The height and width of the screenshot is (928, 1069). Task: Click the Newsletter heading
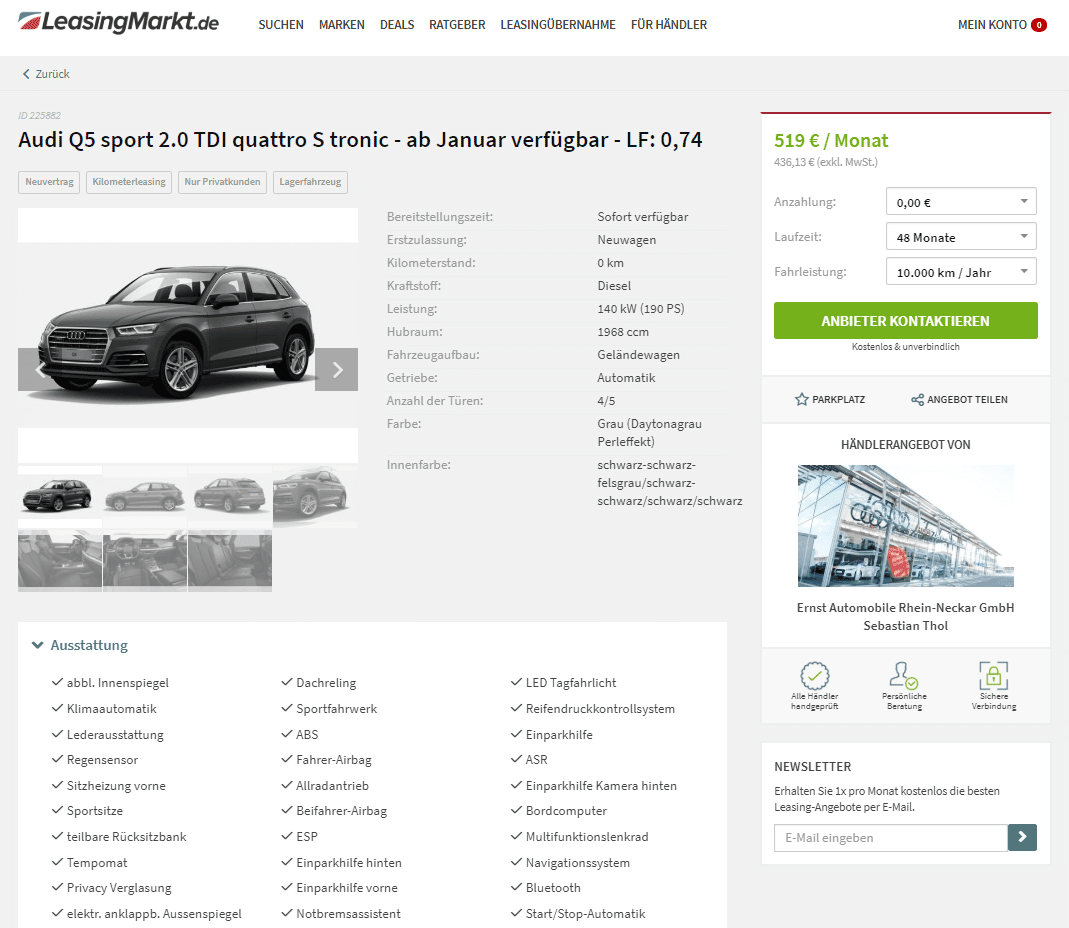coord(812,766)
